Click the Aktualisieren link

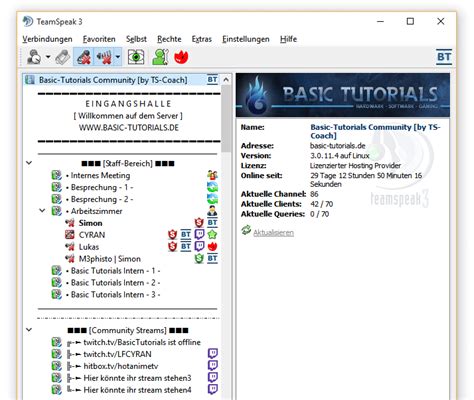click(273, 233)
